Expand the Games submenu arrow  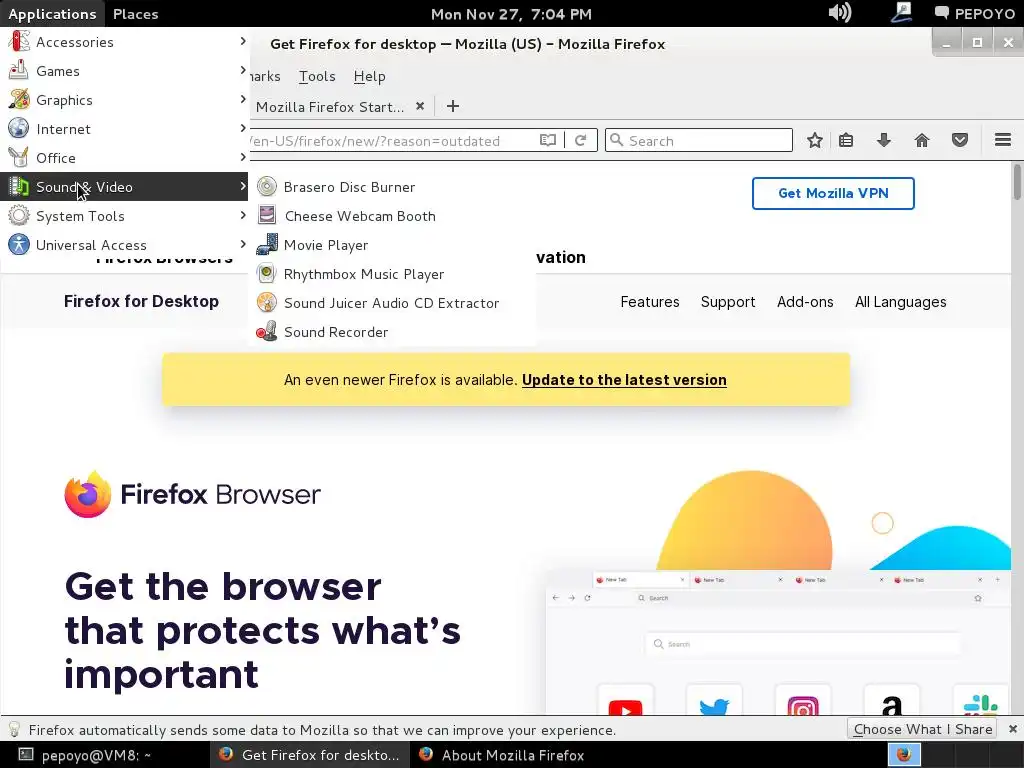tap(243, 70)
